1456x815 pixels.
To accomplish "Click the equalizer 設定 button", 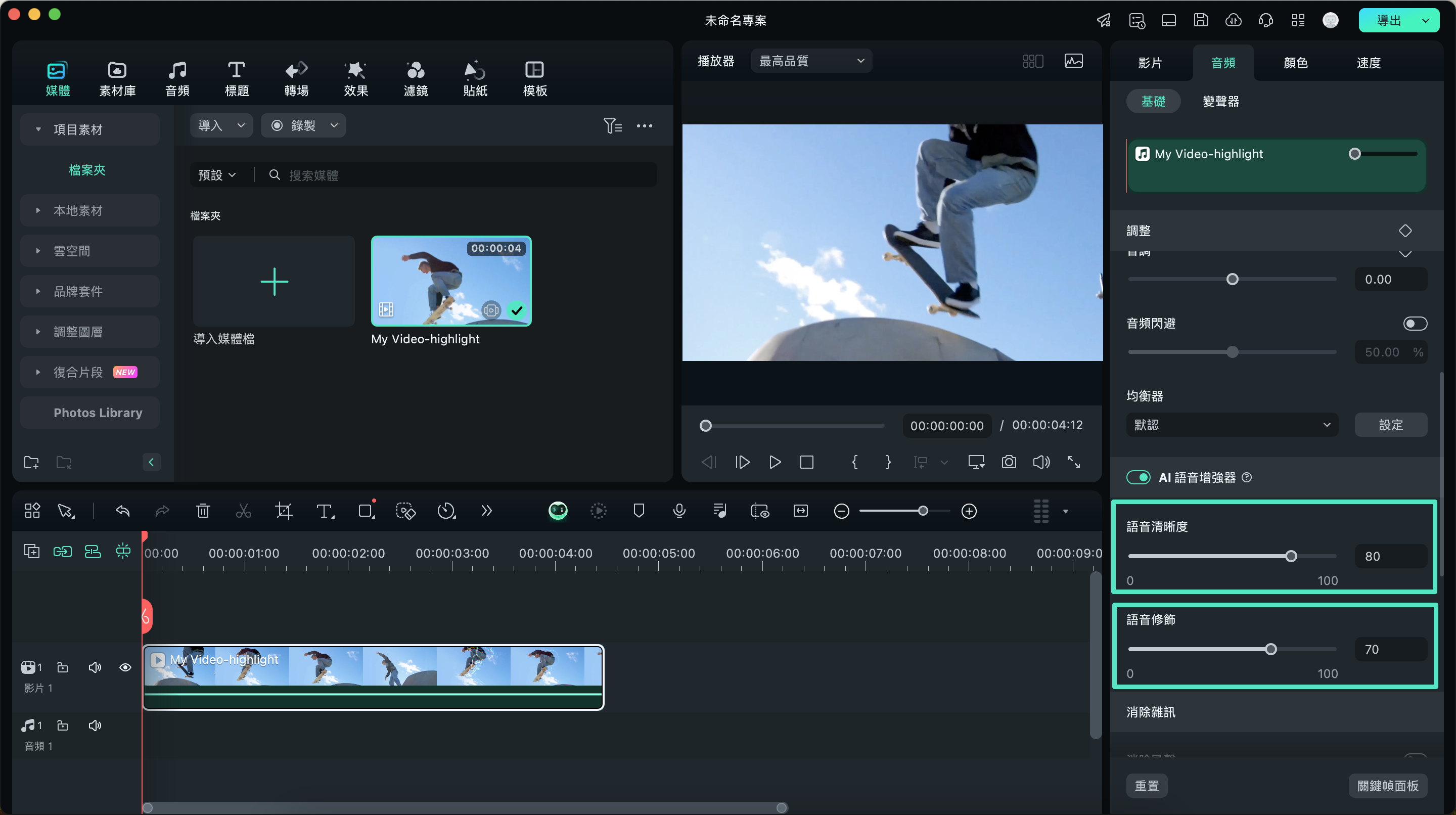I will [1390, 425].
